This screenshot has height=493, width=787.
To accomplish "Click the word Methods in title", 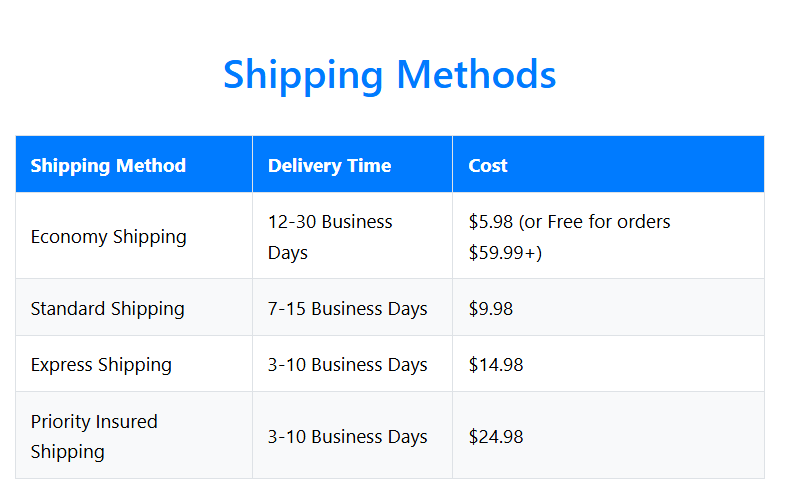I will pyautogui.click(x=476, y=75).
